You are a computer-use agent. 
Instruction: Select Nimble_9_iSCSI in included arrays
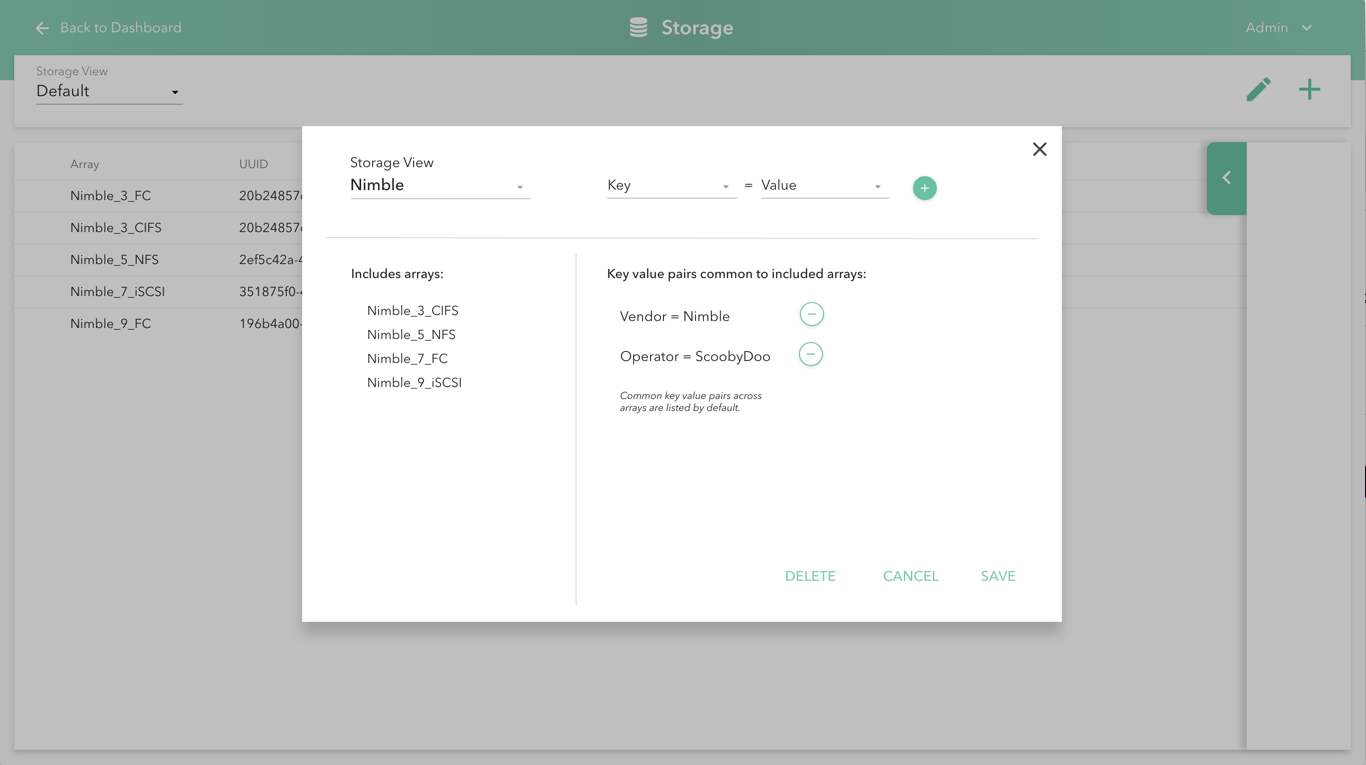point(414,383)
